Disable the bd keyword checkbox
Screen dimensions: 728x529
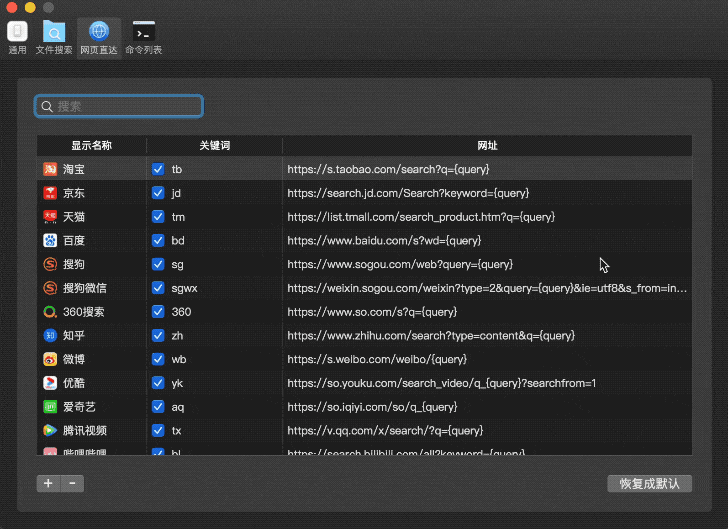[158, 240]
